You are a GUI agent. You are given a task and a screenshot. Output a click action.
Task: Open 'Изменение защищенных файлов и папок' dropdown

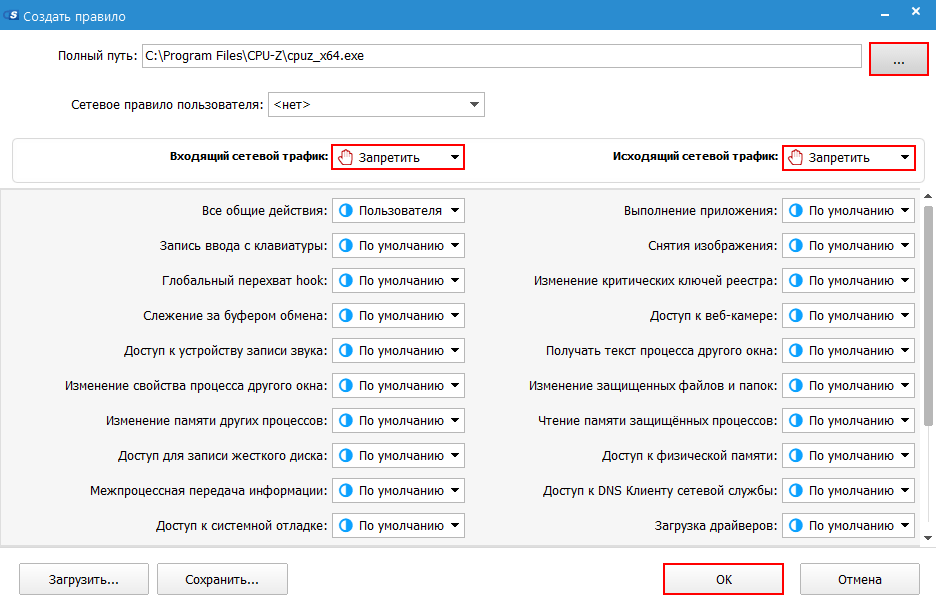point(848,386)
